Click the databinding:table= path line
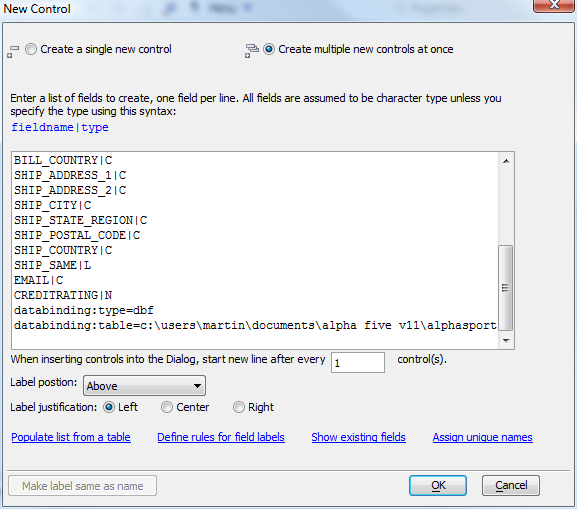 tap(255, 326)
